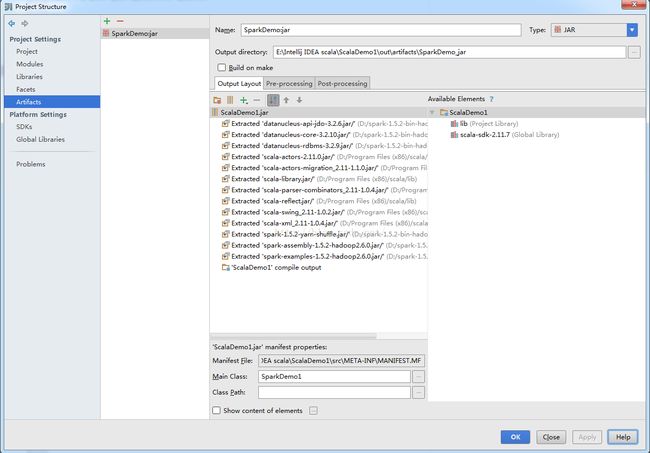Select the SparkDemo:jar artifact in list
Viewport: 650px width, 453px height.
tap(155, 34)
